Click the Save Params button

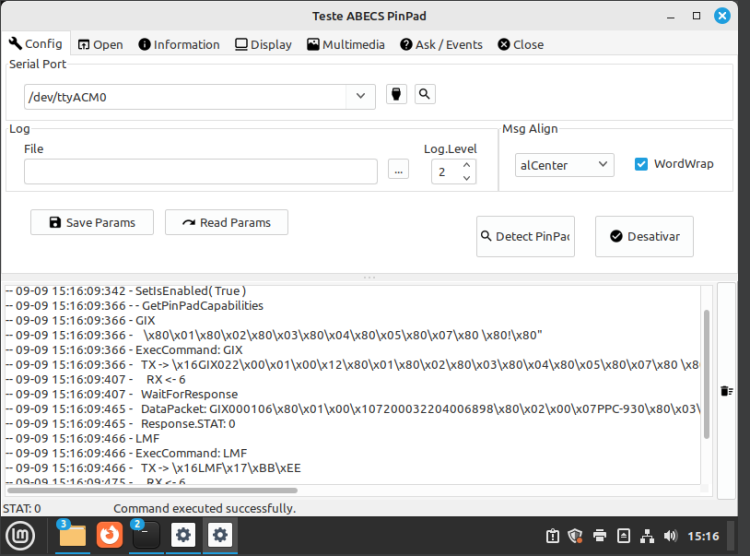point(92,222)
